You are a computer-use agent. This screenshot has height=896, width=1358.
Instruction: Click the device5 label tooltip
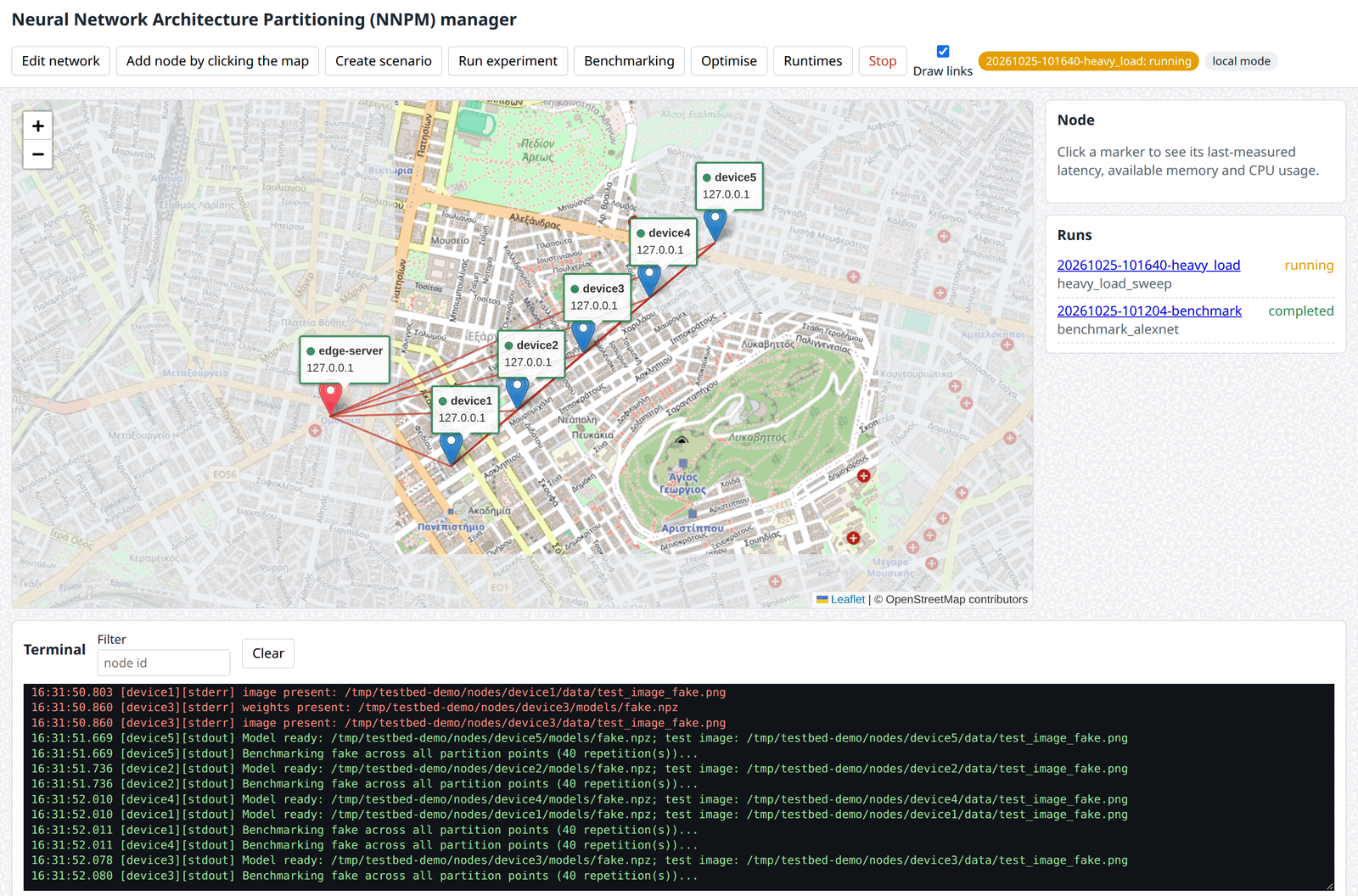tap(729, 186)
